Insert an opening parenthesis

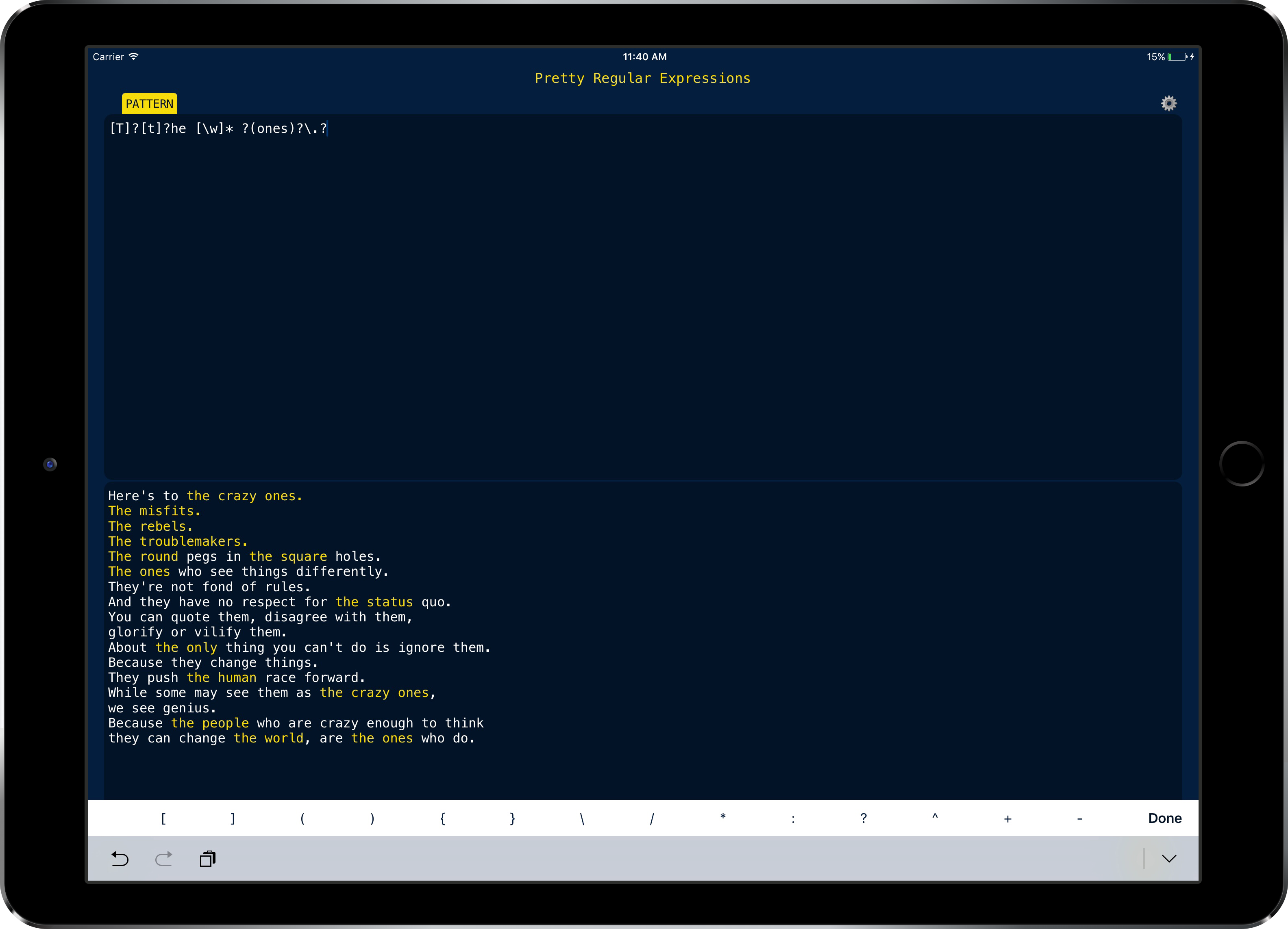(x=303, y=818)
